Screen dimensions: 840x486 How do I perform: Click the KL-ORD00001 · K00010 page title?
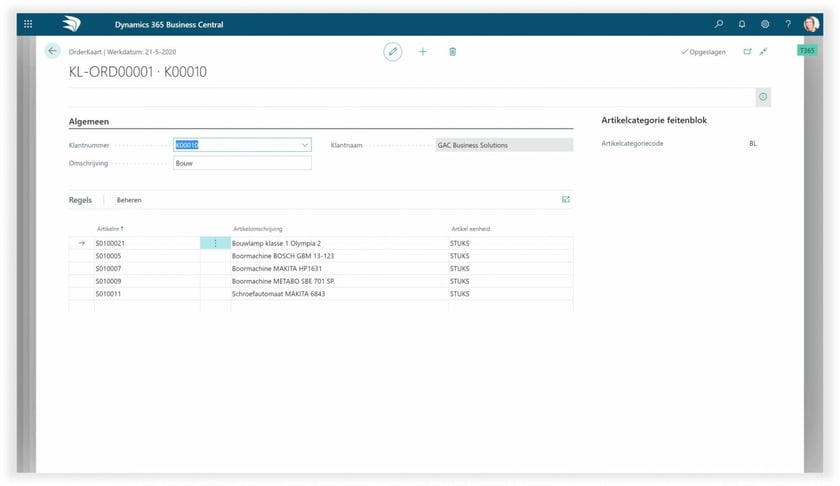tap(138, 72)
